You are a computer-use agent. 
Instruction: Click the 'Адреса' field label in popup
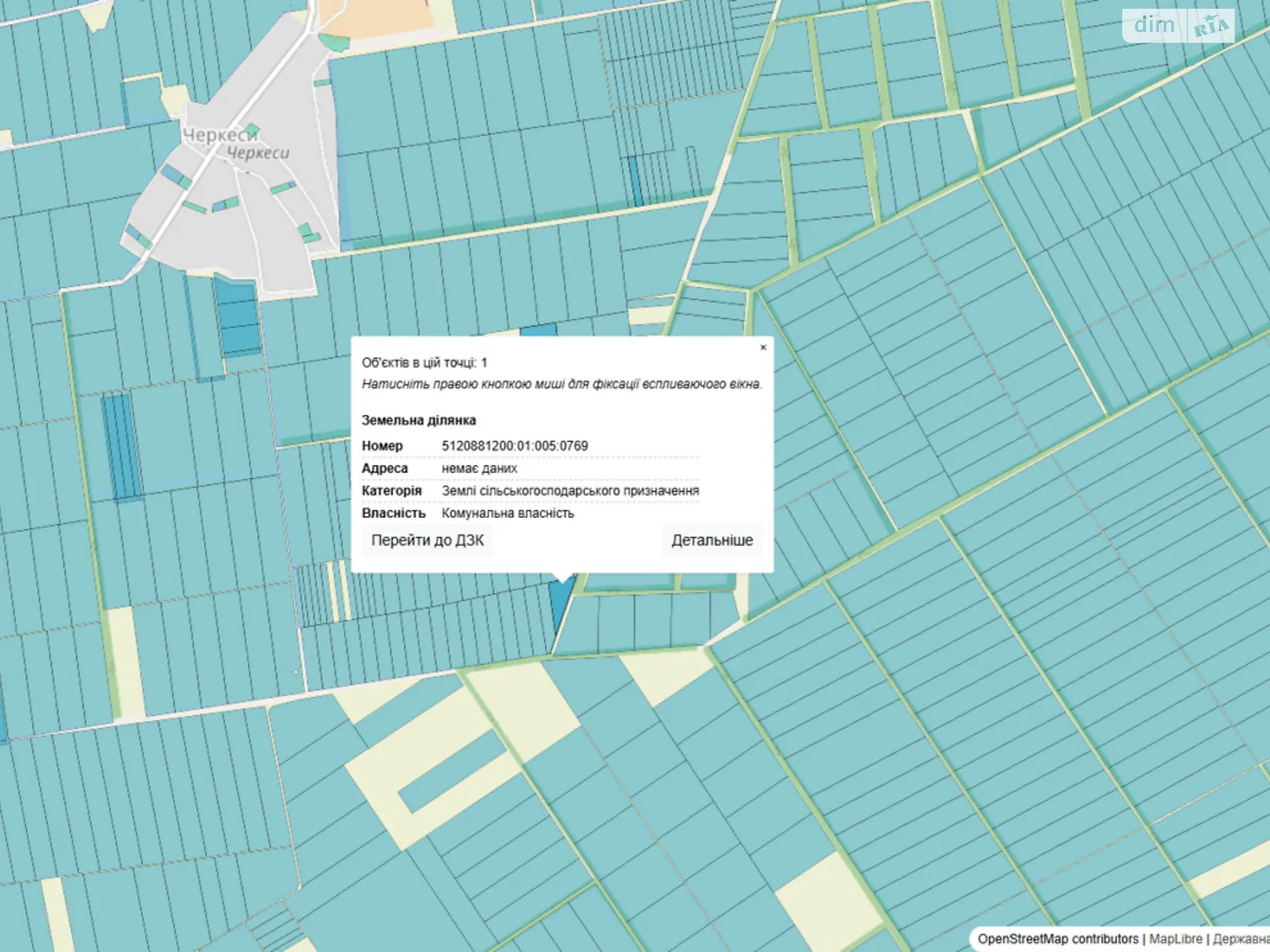[x=384, y=469]
